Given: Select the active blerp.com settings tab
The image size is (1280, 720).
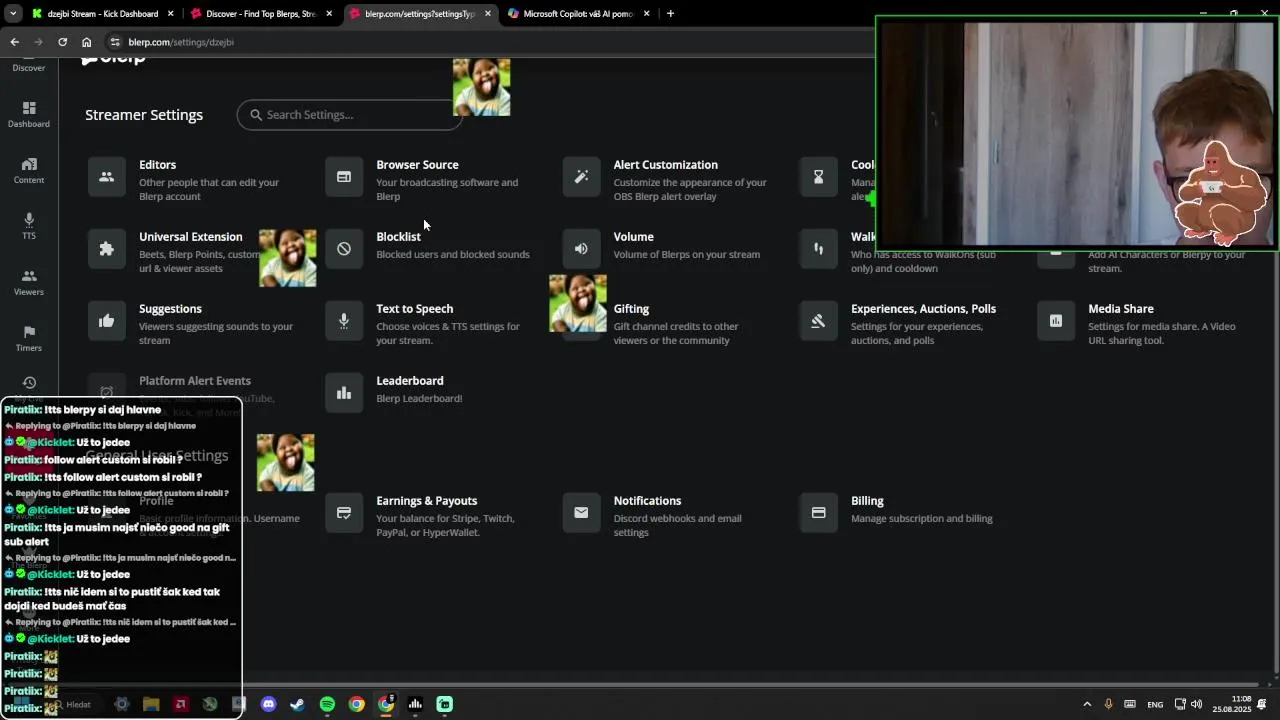Looking at the screenshot, I should (420, 14).
